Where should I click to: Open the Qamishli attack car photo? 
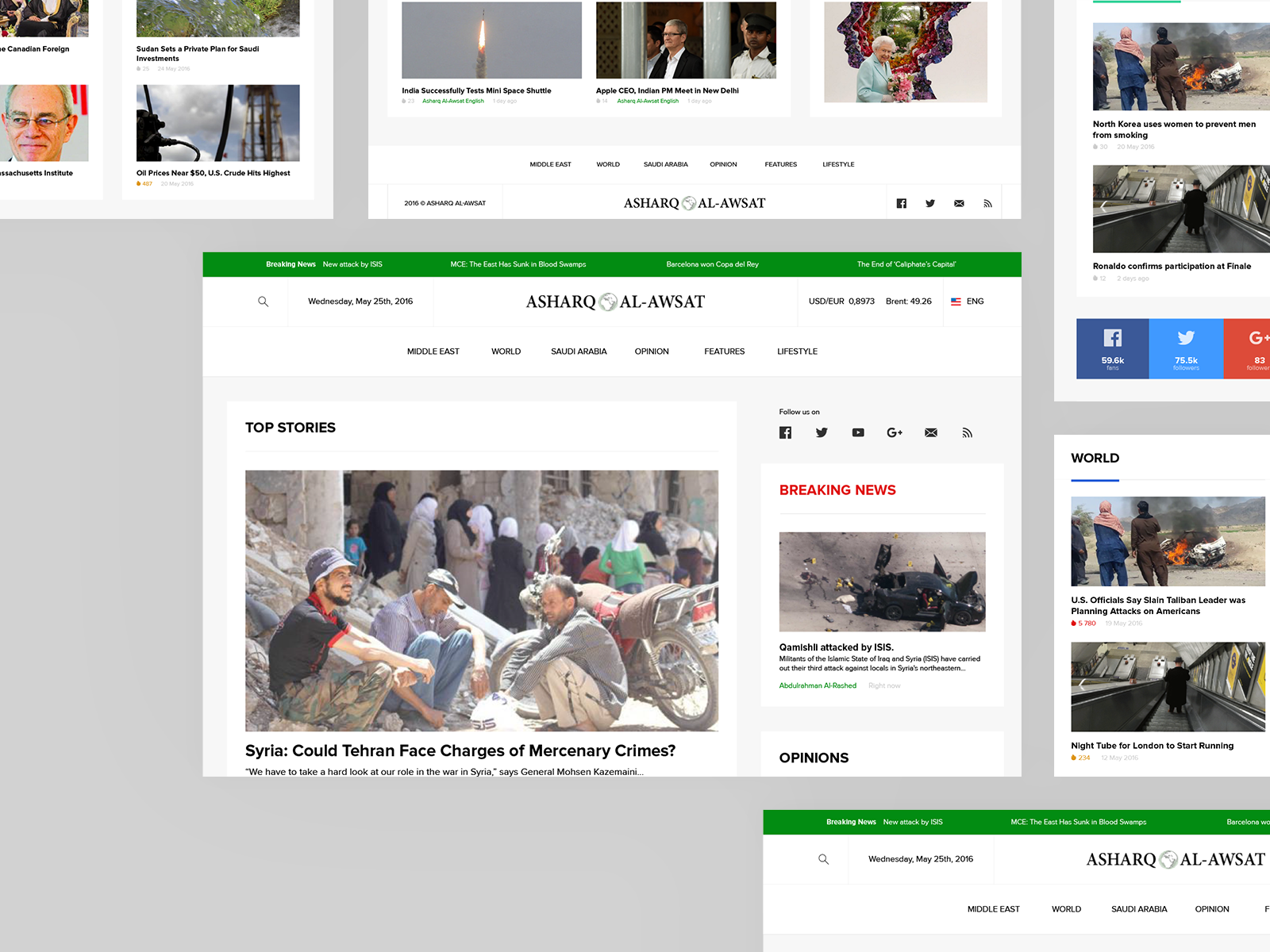[x=882, y=582]
